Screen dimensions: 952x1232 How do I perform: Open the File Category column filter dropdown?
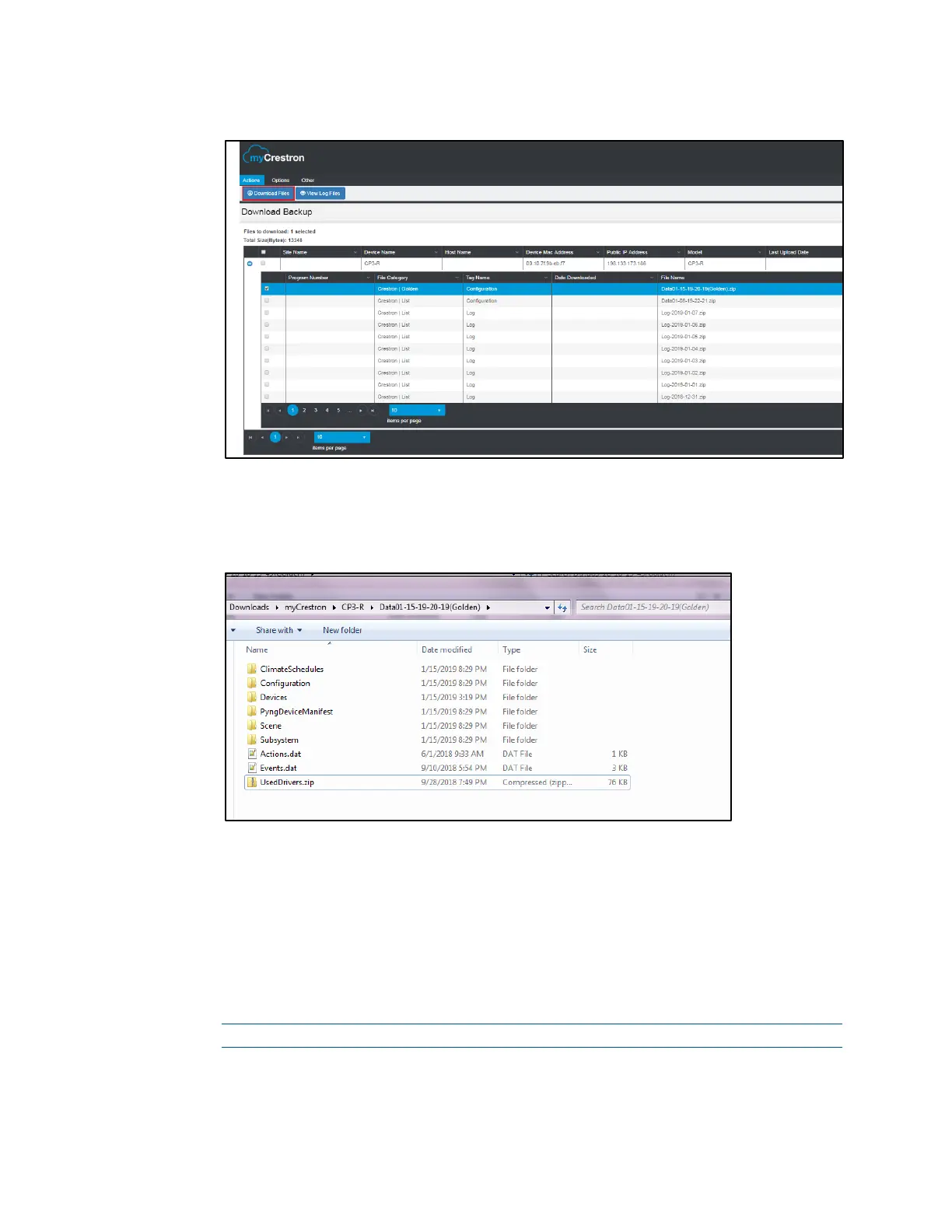coord(457,278)
